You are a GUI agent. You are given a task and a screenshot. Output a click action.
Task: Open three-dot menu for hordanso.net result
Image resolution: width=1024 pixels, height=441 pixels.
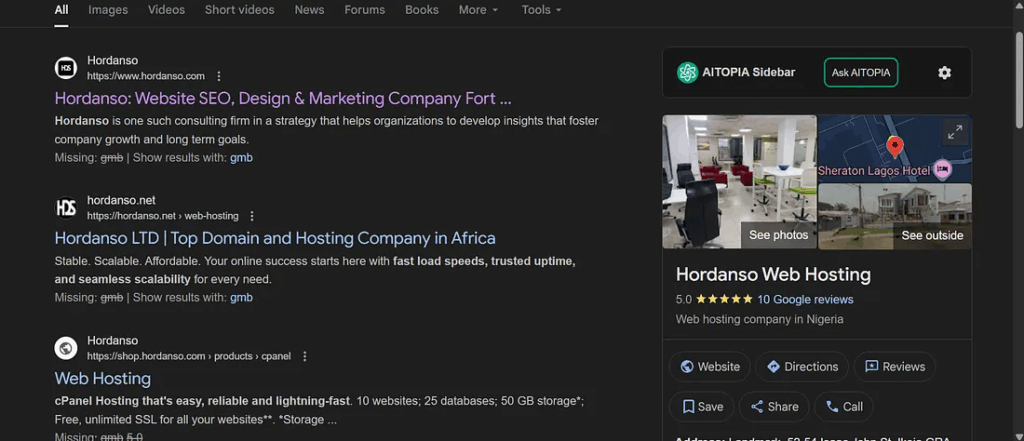252,216
